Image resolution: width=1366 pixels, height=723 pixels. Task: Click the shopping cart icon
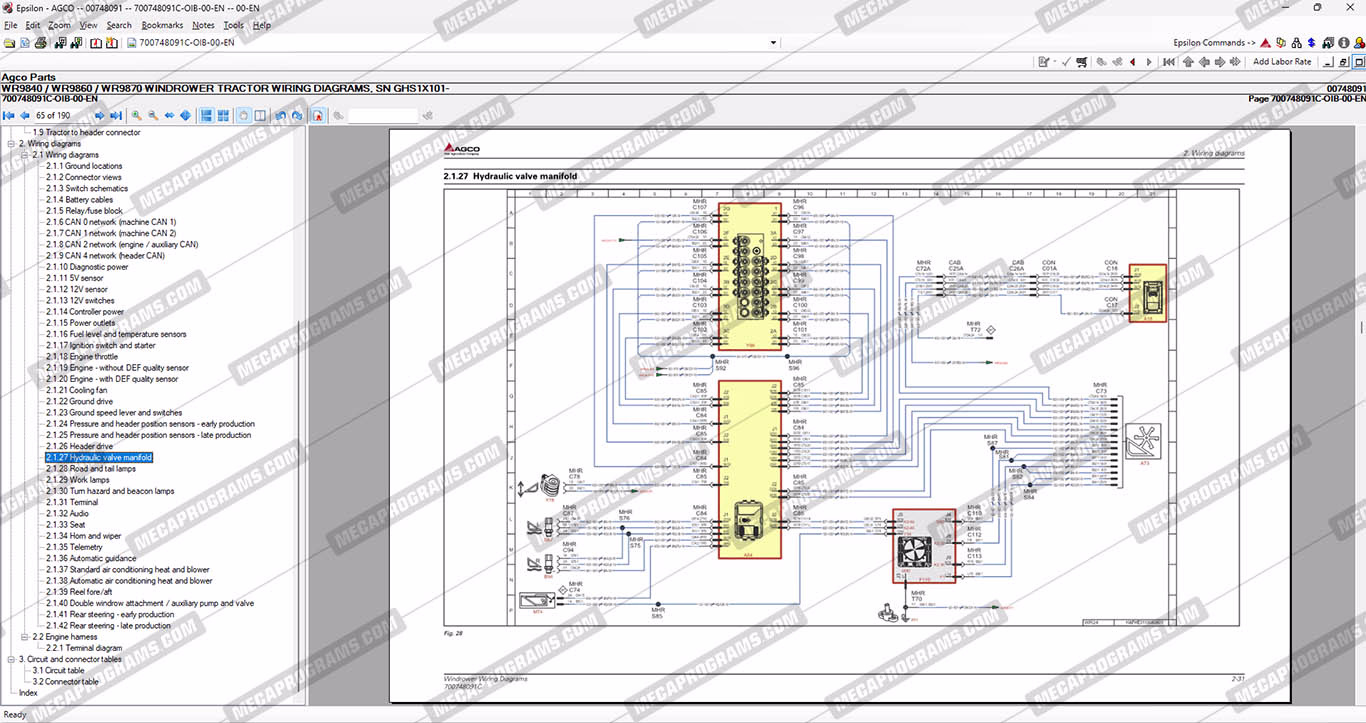coord(1081,62)
